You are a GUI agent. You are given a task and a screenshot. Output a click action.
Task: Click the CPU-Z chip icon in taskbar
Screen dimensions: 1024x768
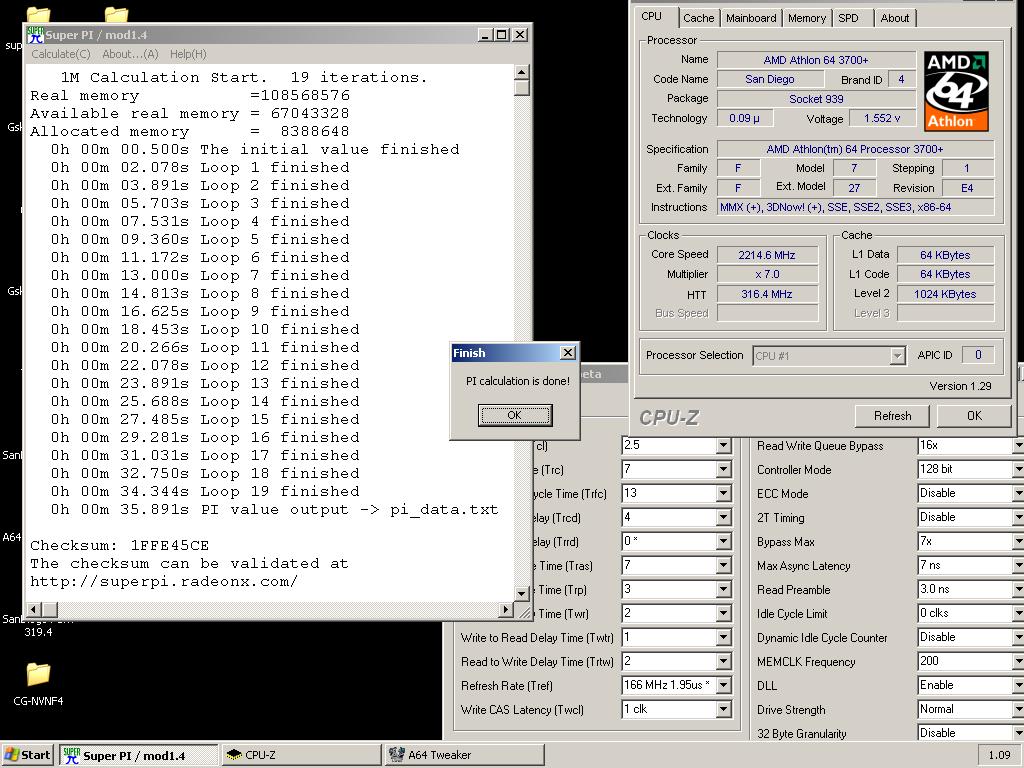[234, 755]
